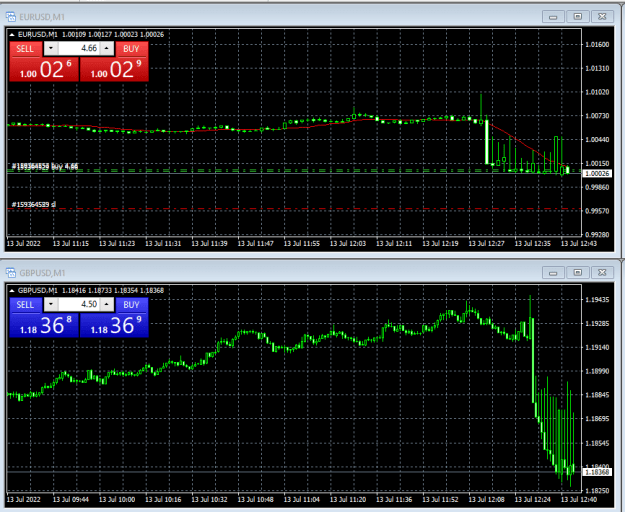625x512 pixels.
Task: Minimize the EURUSD,M1 chart window
Action: 553,17
